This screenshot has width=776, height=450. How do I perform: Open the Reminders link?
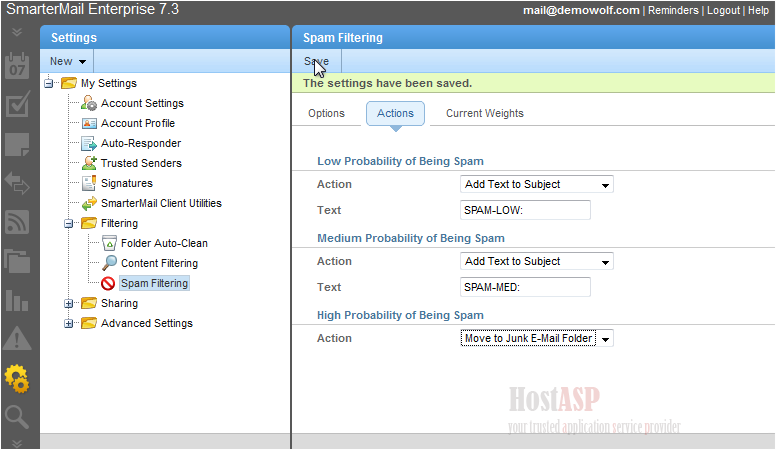coord(673,10)
